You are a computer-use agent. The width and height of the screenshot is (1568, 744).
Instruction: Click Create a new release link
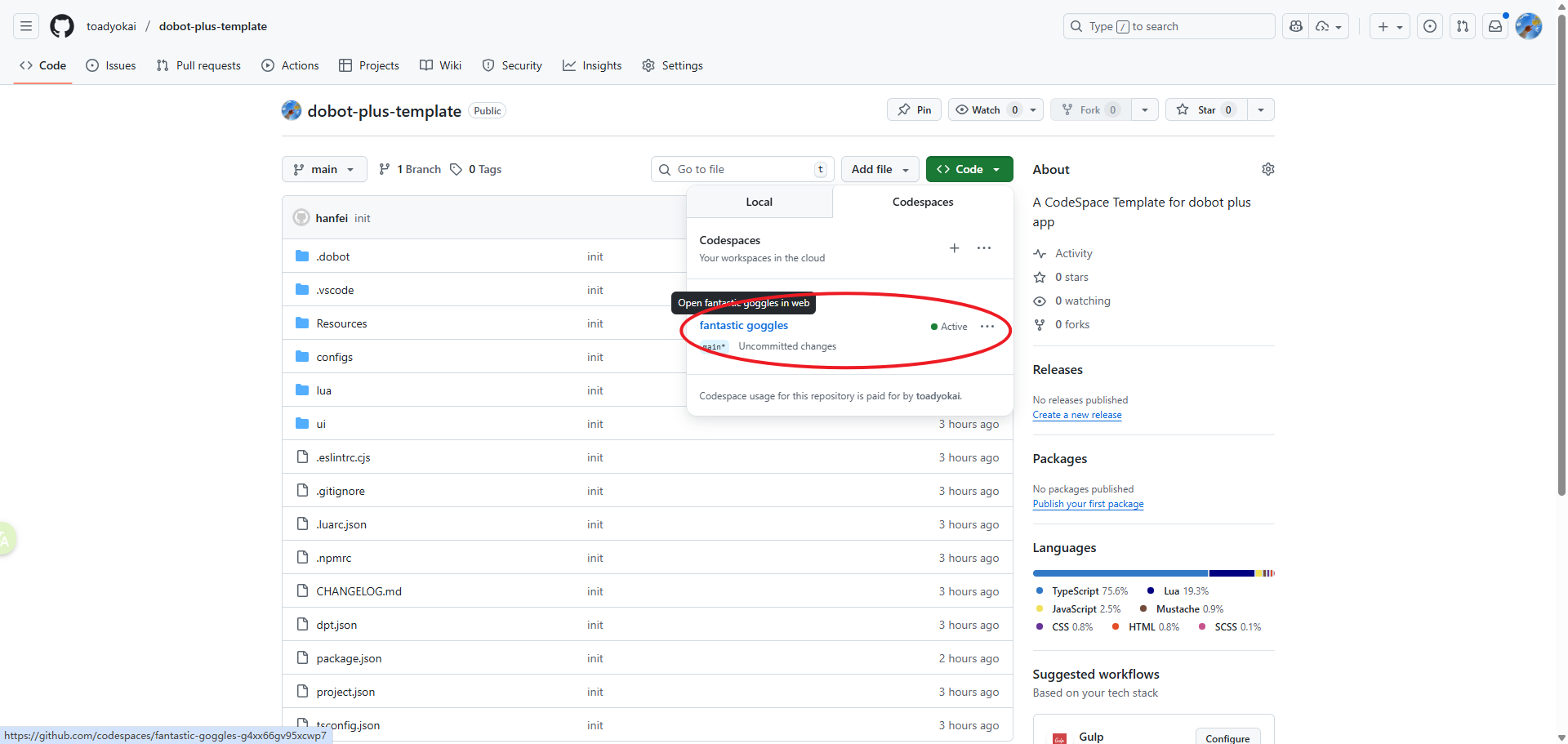pyautogui.click(x=1076, y=415)
